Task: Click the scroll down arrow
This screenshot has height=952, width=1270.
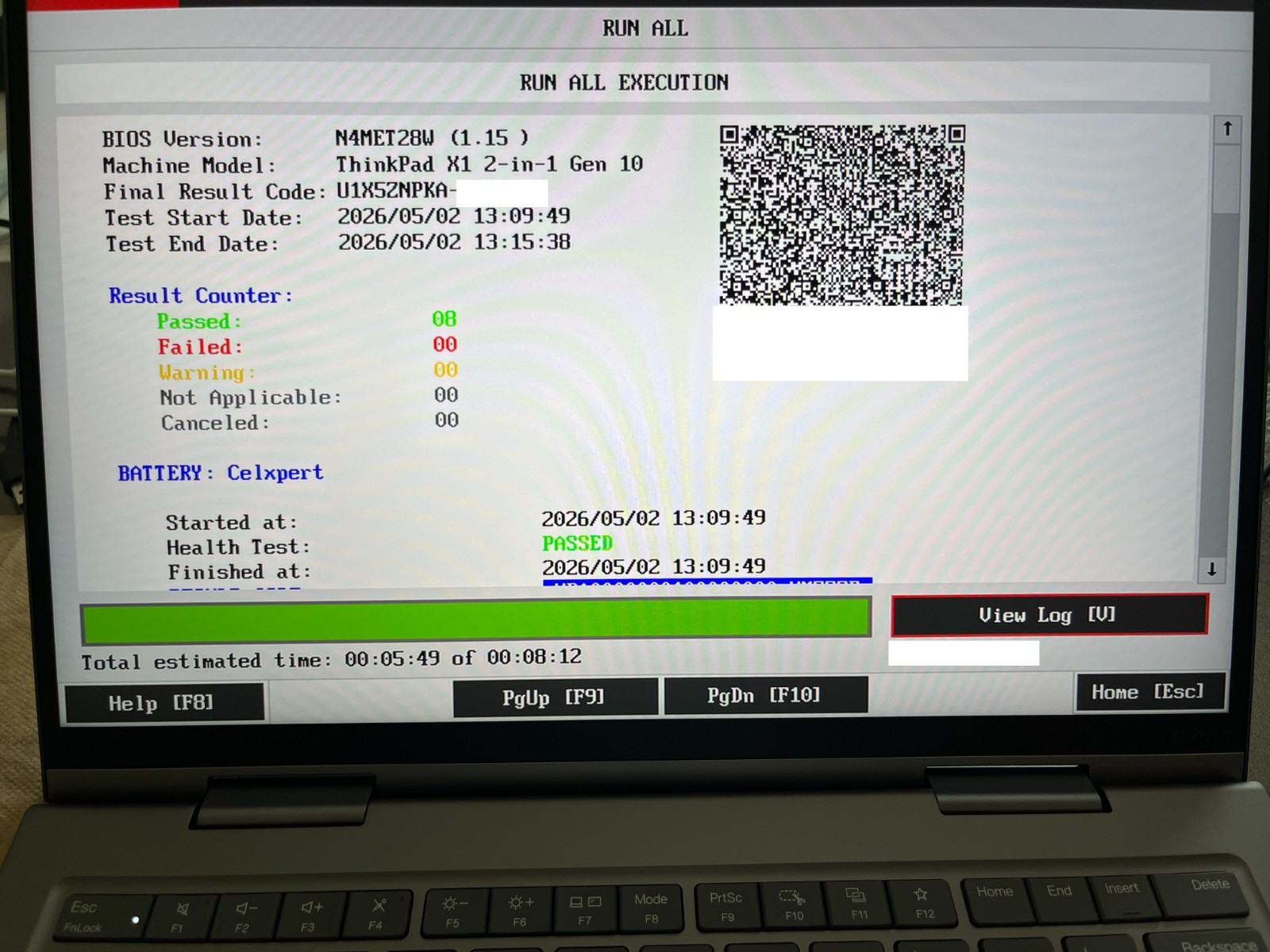Action: click(1212, 569)
